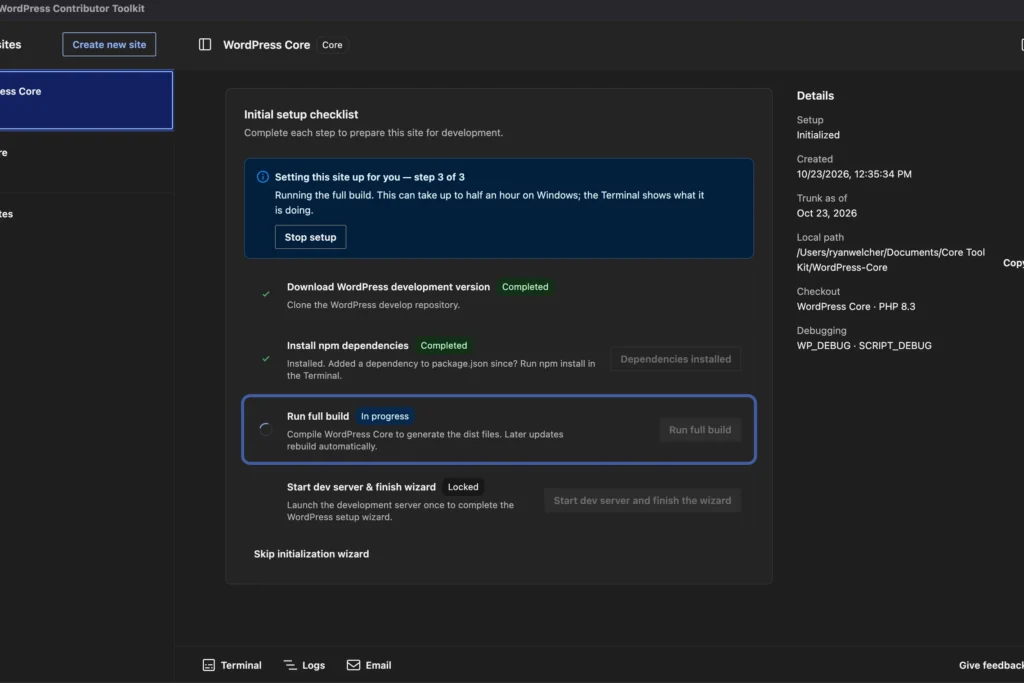This screenshot has height=683, width=1024.
Task: Click Start dev server & finish wizard step title
Action: click(361, 486)
